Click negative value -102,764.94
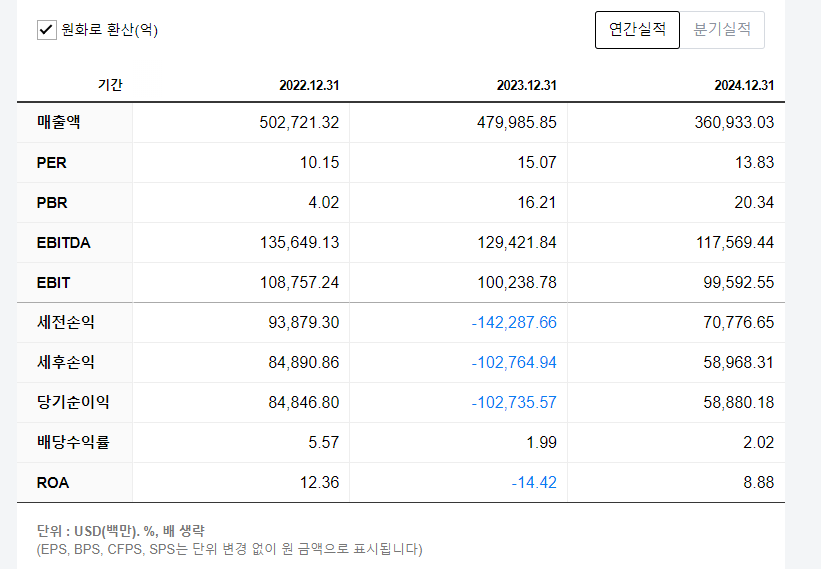The width and height of the screenshot is (821, 569). pos(514,362)
